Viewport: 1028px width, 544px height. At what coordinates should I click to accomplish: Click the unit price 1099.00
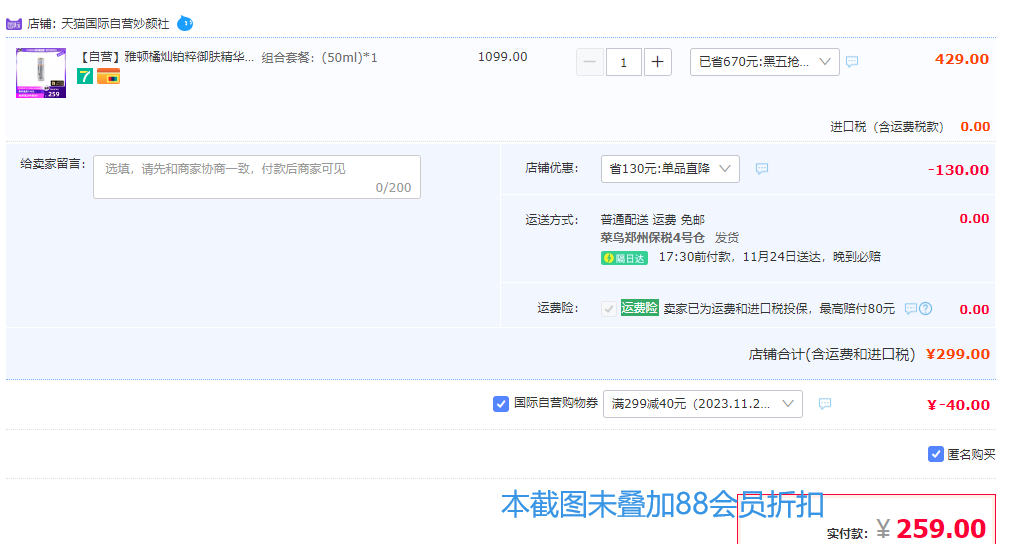click(502, 57)
